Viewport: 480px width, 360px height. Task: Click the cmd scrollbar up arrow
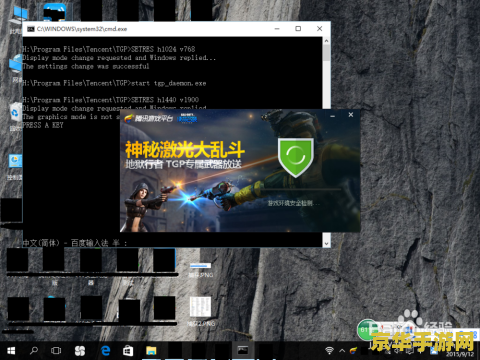click(326, 41)
